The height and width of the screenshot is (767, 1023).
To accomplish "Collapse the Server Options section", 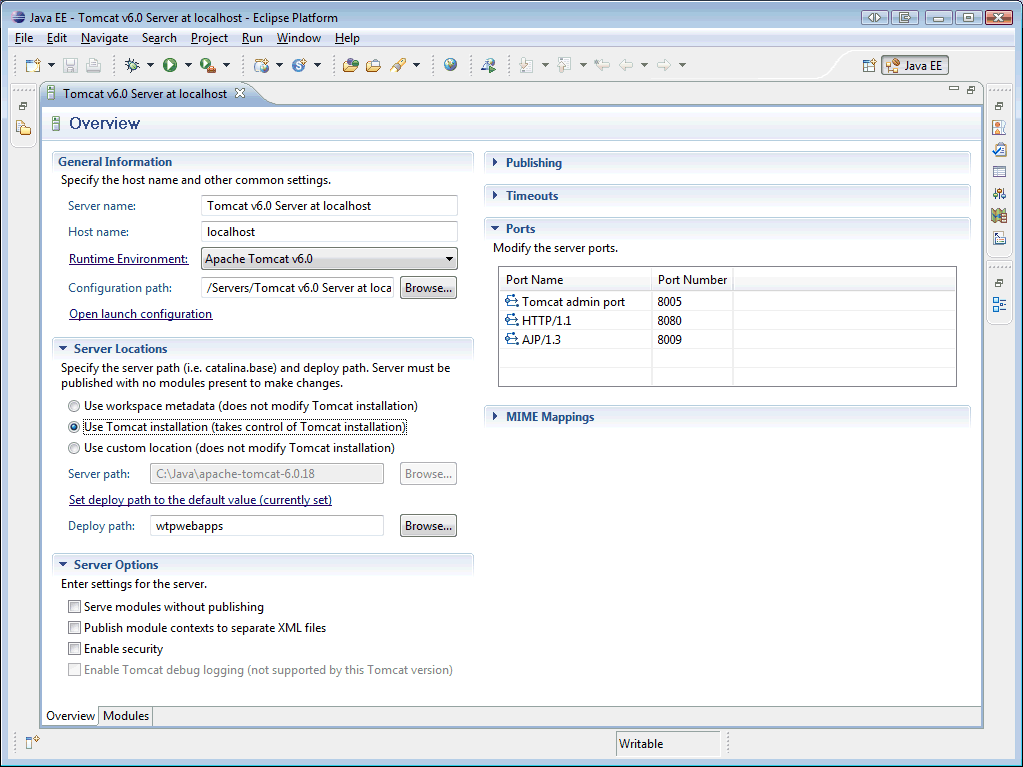I will (63, 564).
